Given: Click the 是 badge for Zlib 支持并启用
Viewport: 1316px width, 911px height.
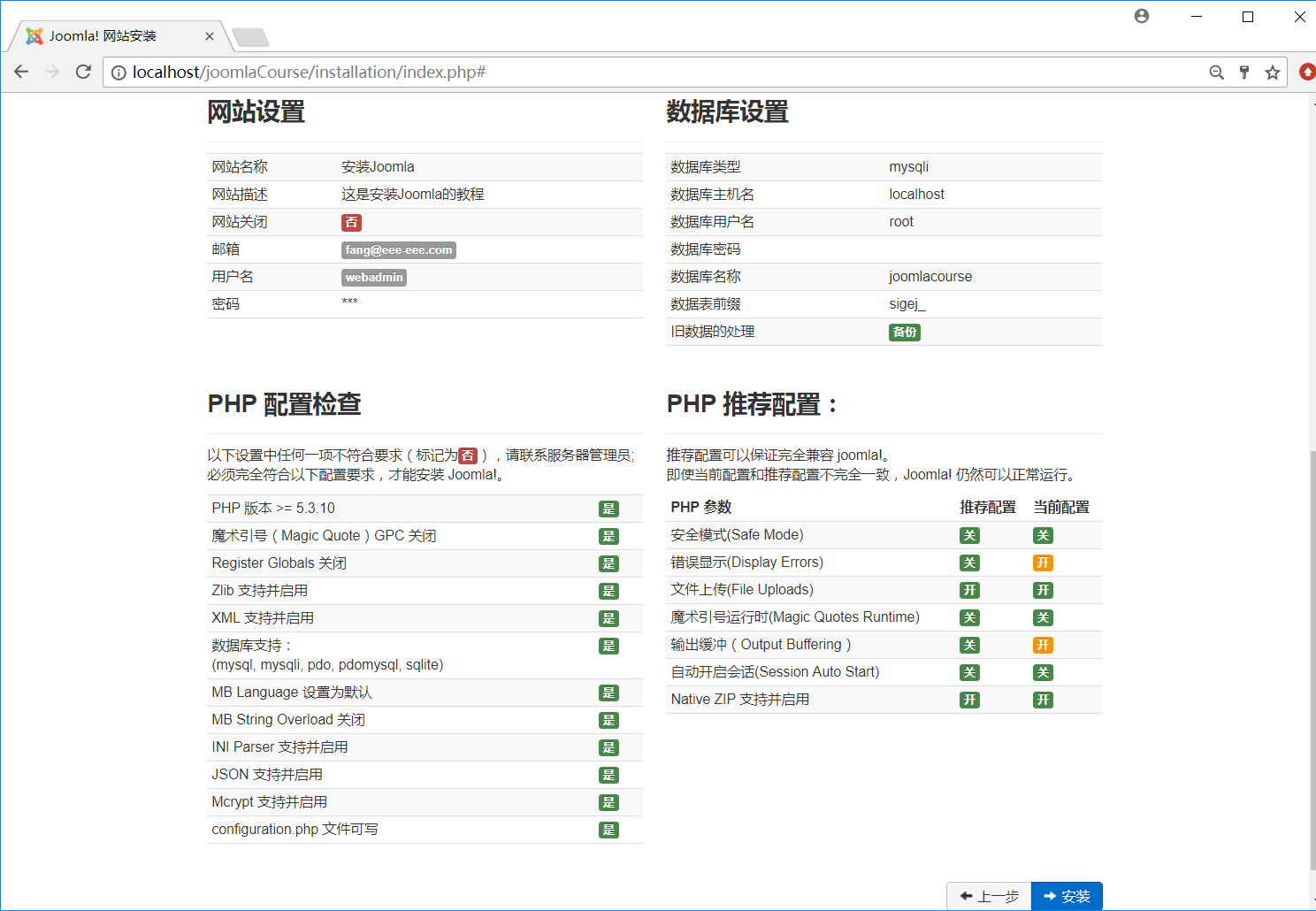Looking at the screenshot, I should (x=608, y=592).
